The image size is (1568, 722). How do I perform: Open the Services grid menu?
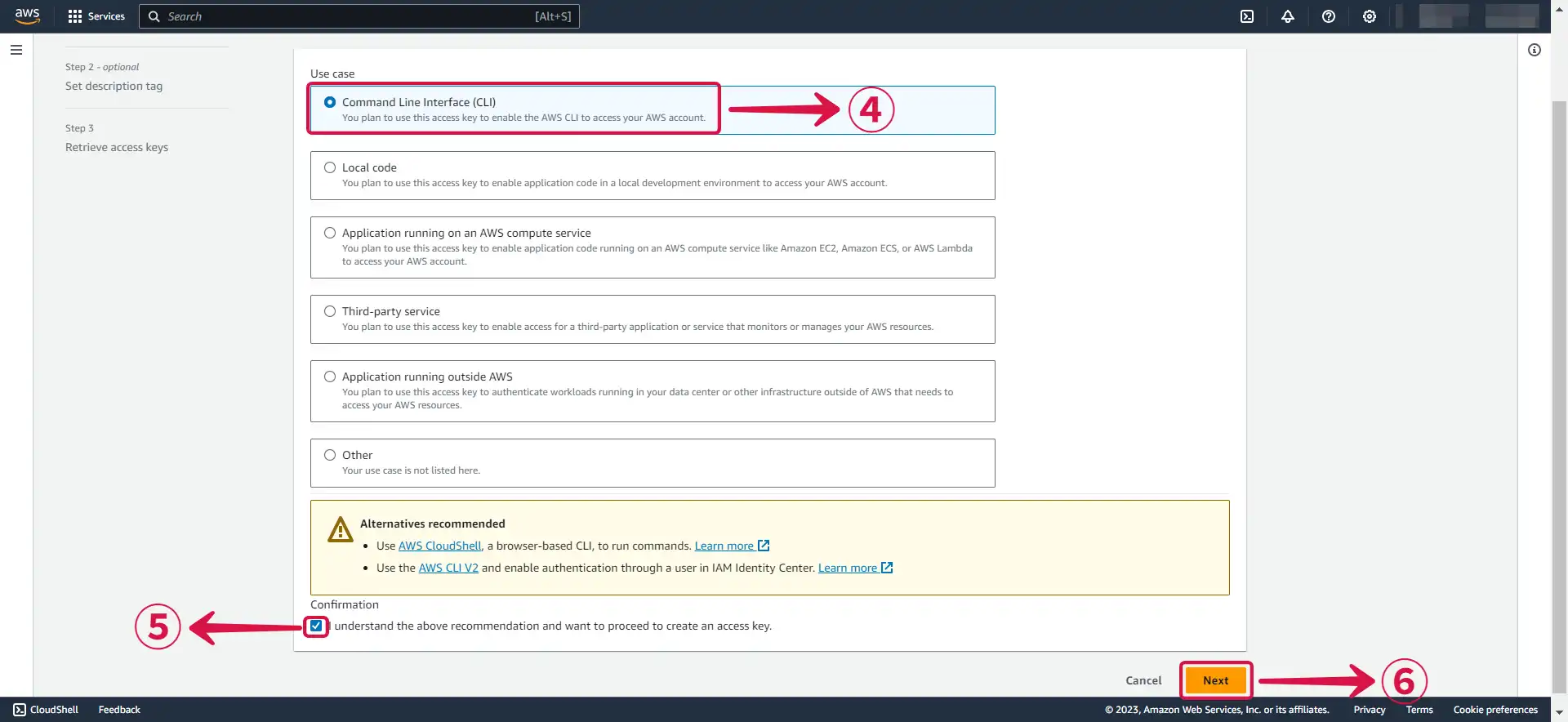96,16
